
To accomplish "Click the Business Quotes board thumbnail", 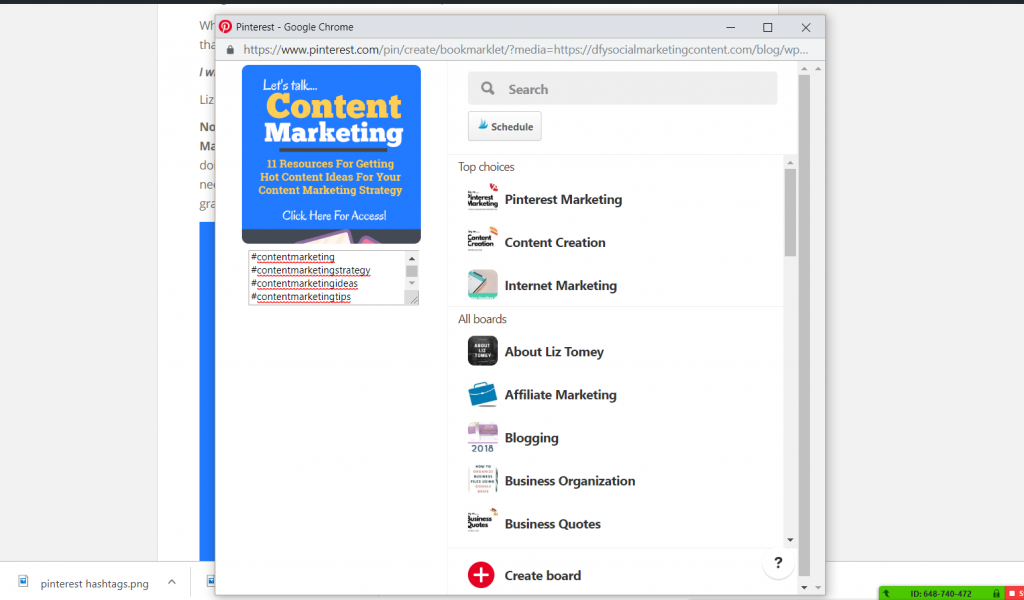I will tap(483, 523).
